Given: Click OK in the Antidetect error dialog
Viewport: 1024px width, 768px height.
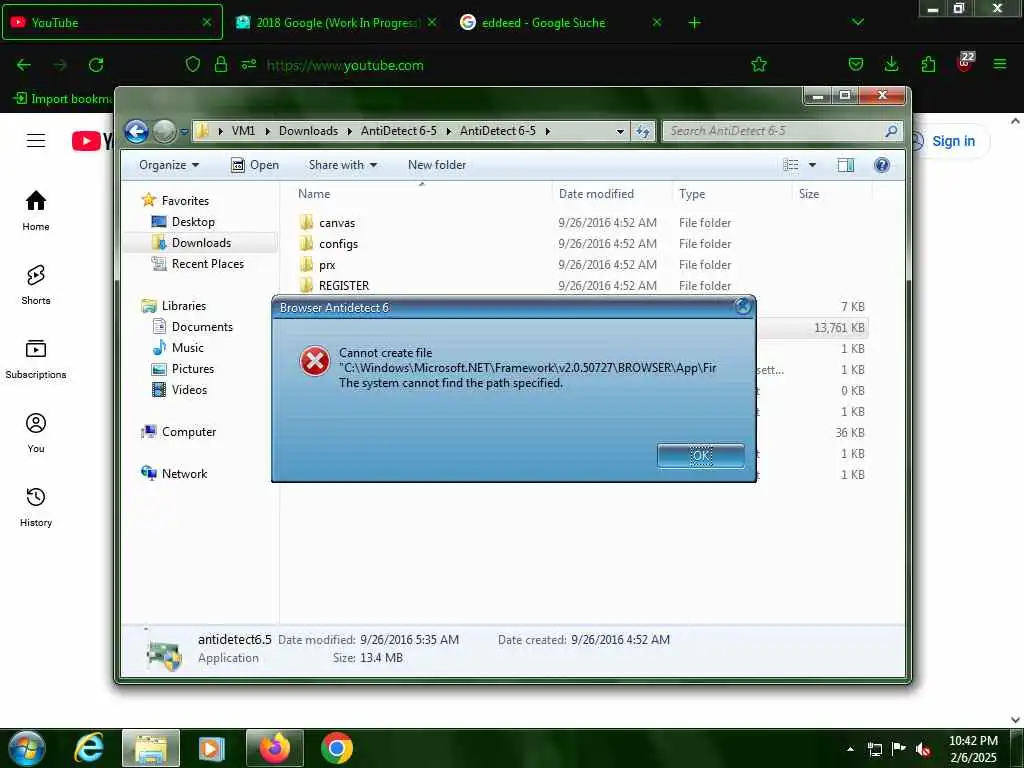Looking at the screenshot, I should [x=701, y=455].
